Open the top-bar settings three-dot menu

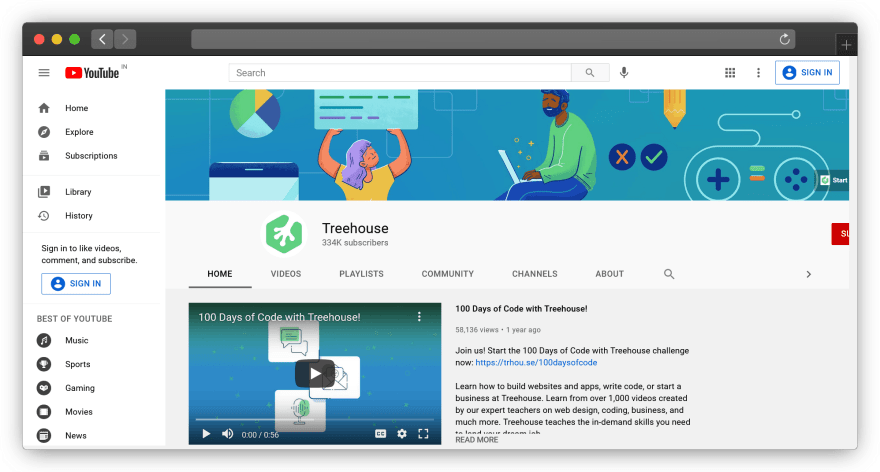[758, 73]
